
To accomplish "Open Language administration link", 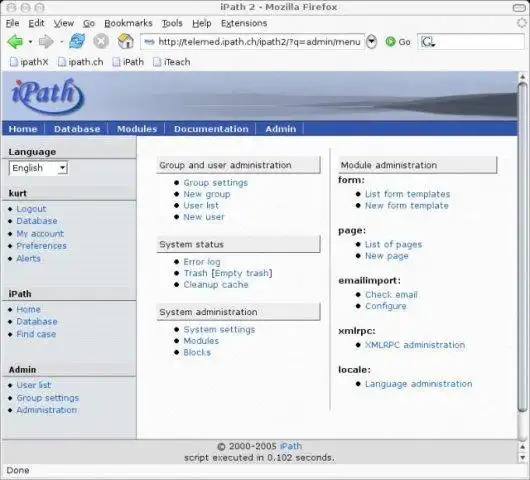I will pos(419,384).
